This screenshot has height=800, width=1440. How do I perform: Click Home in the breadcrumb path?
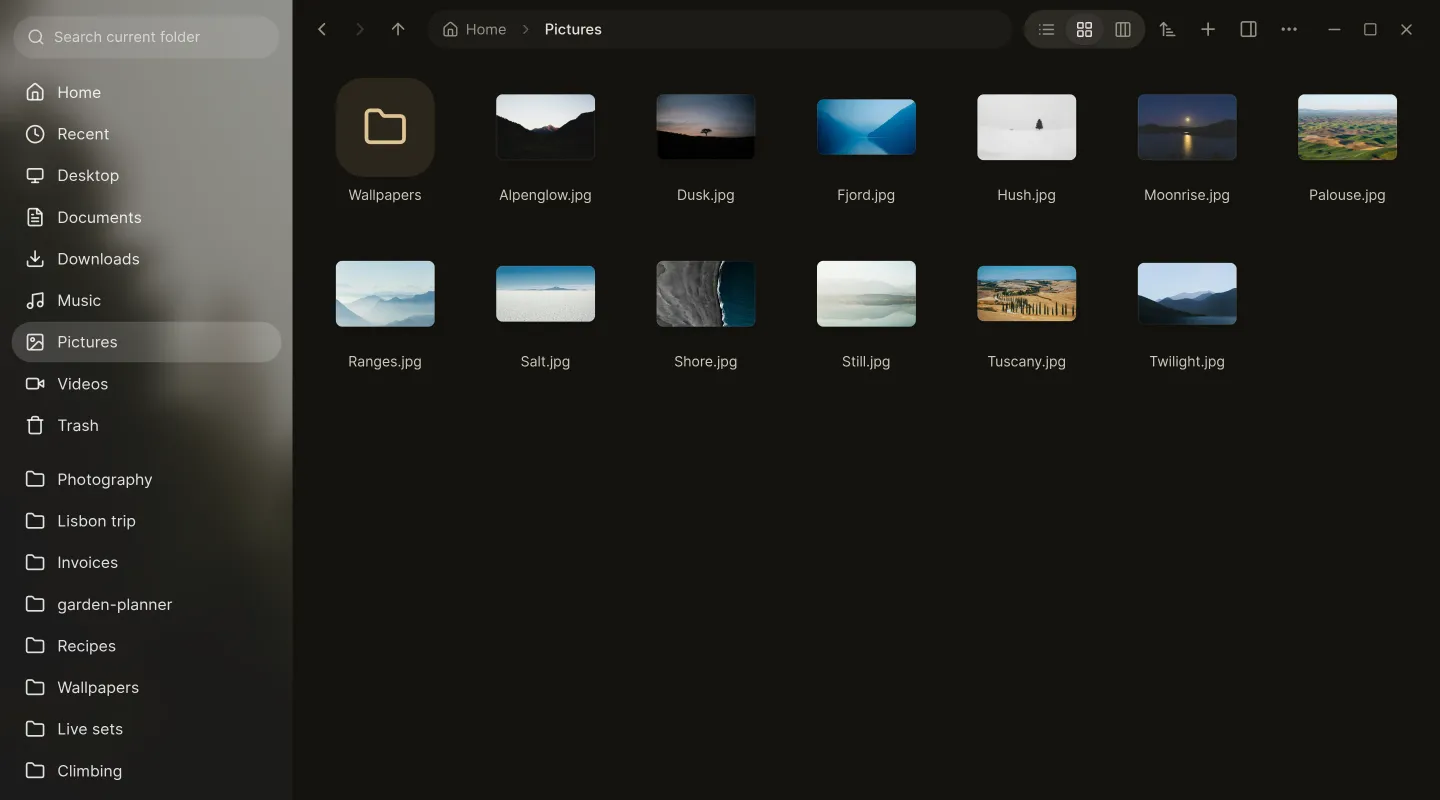(475, 30)
